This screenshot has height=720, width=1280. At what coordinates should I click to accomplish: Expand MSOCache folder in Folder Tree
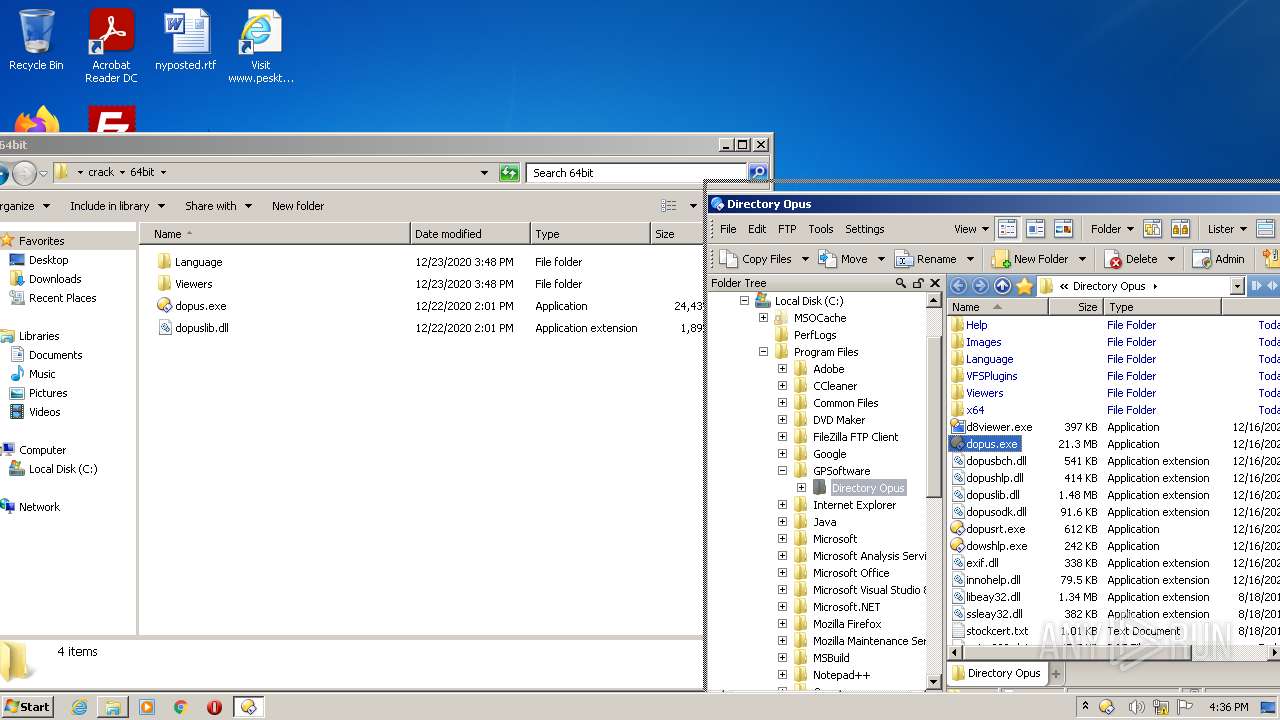coord(763,318)
